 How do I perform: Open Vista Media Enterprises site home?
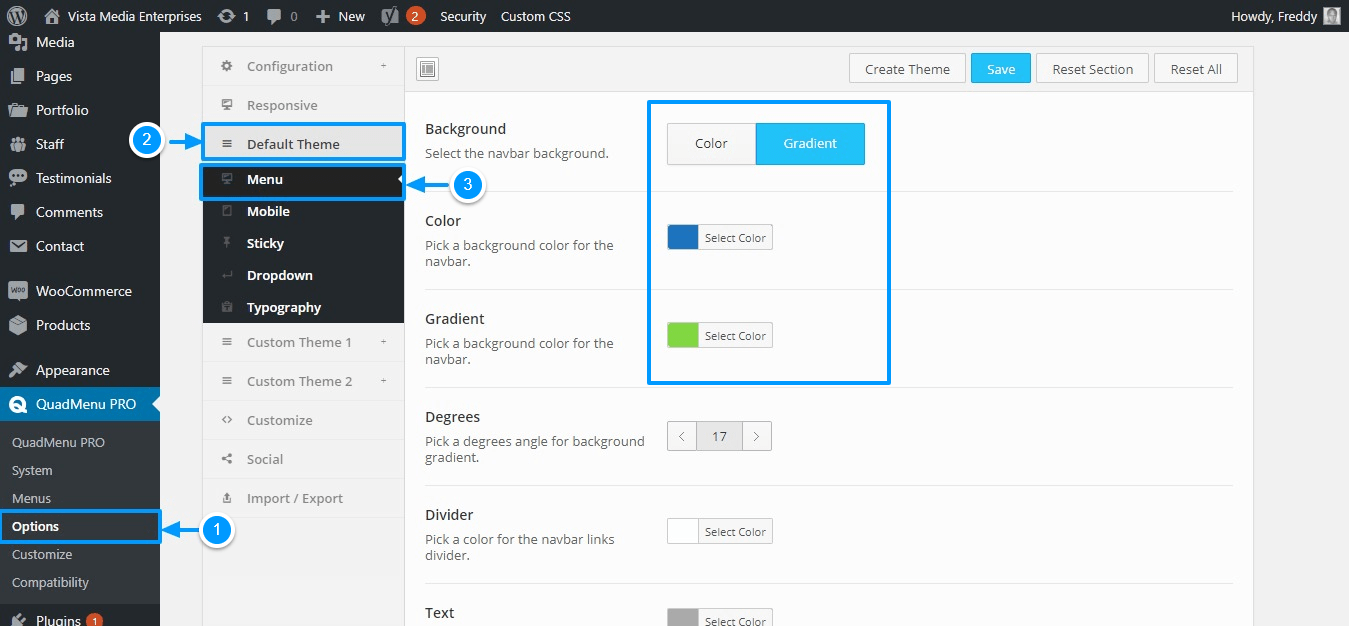[x=122, y=16]
